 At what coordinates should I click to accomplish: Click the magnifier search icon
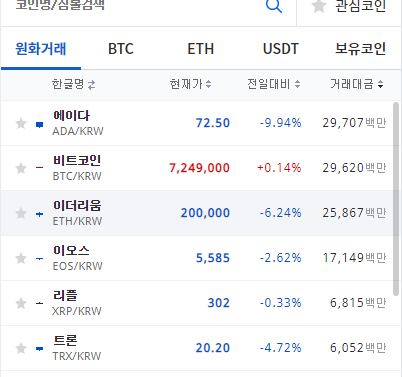pyautogui.click(x=274, y=6)
